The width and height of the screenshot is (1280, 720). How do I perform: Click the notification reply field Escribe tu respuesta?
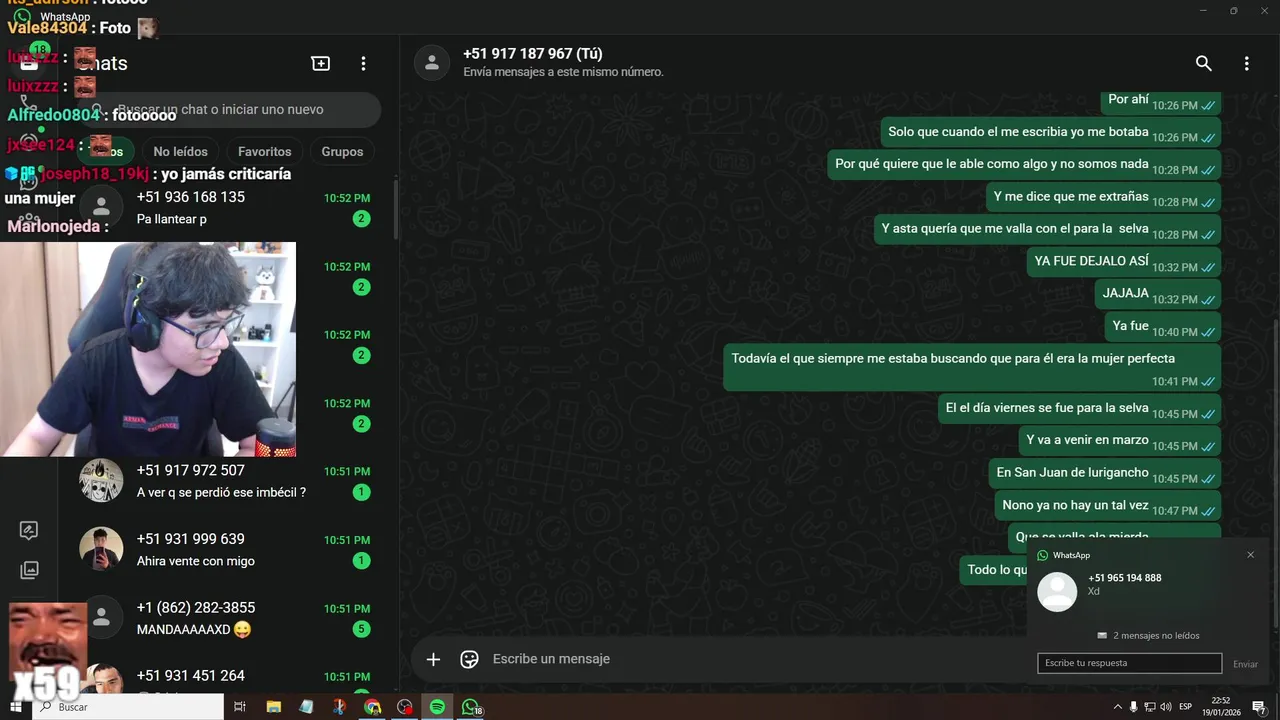(x=1129, y=663)
